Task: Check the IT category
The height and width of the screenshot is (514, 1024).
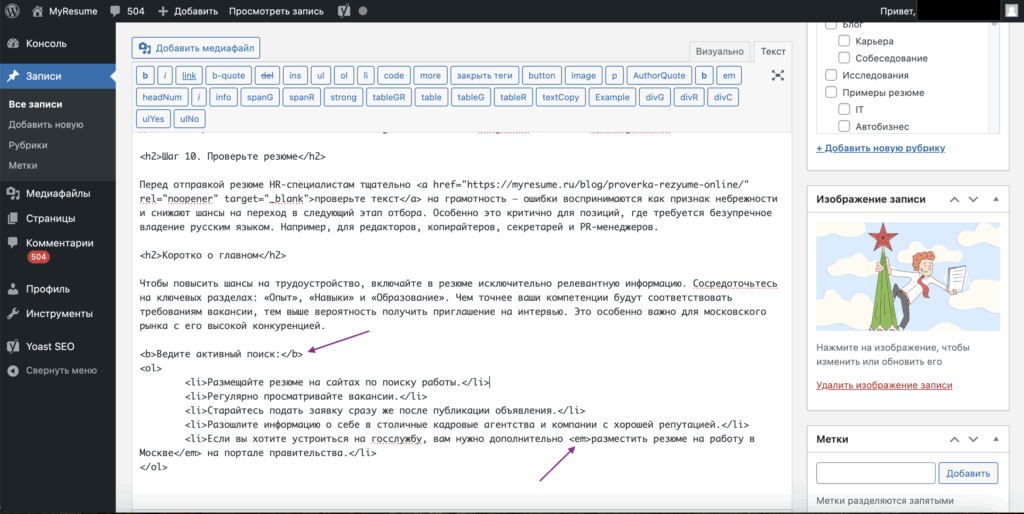Action: click(x=844, y=109)
